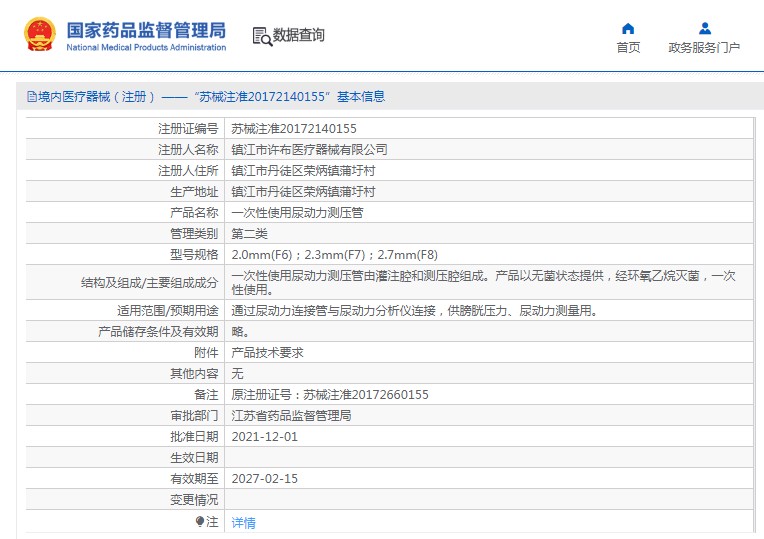764x539 pixels.
Task: Select the 结构及组成 description text
Action: pos(483,283)
